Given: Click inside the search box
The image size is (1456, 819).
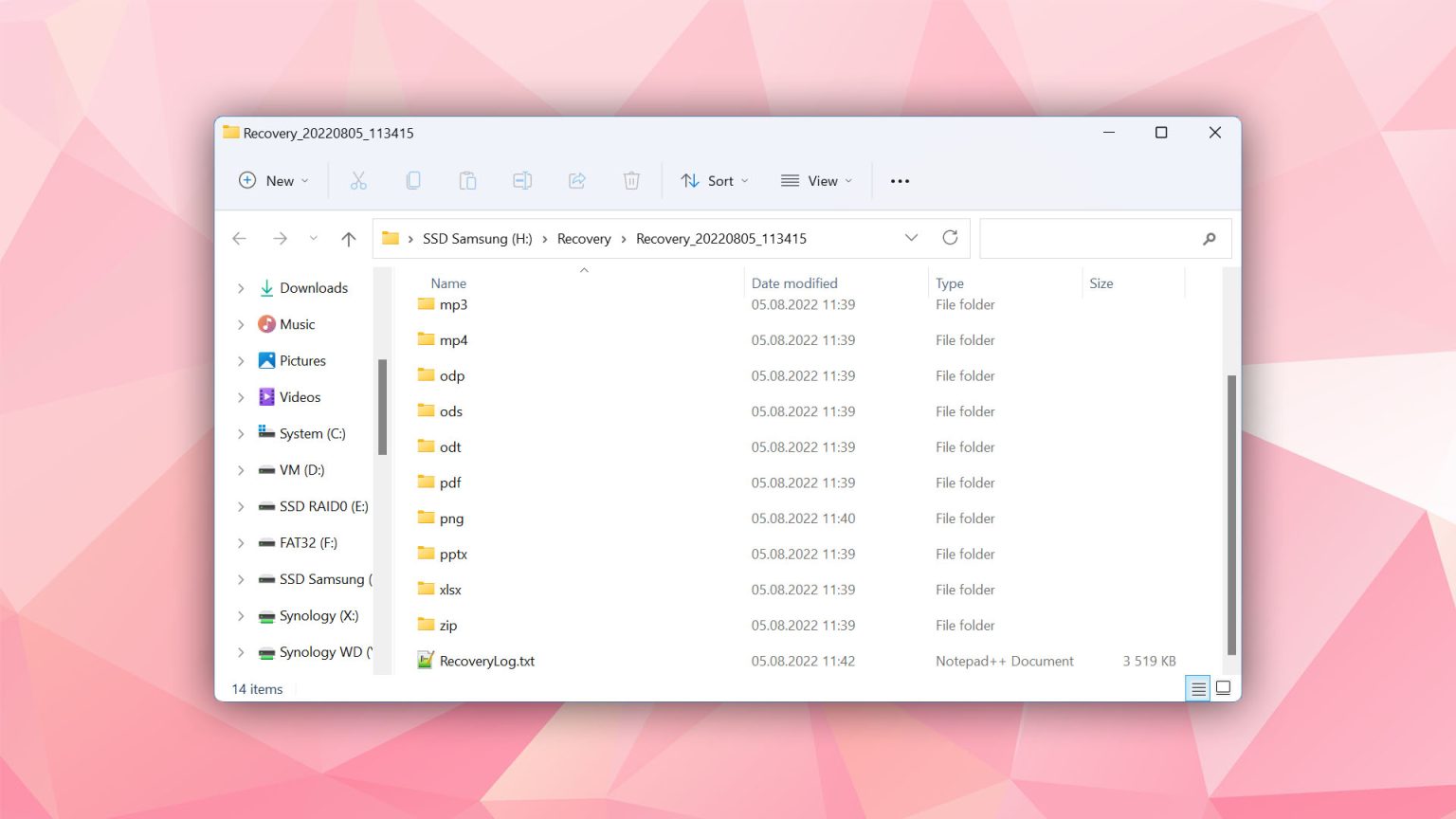Looking at the screenshot, I should click(x=1090, y=239).
